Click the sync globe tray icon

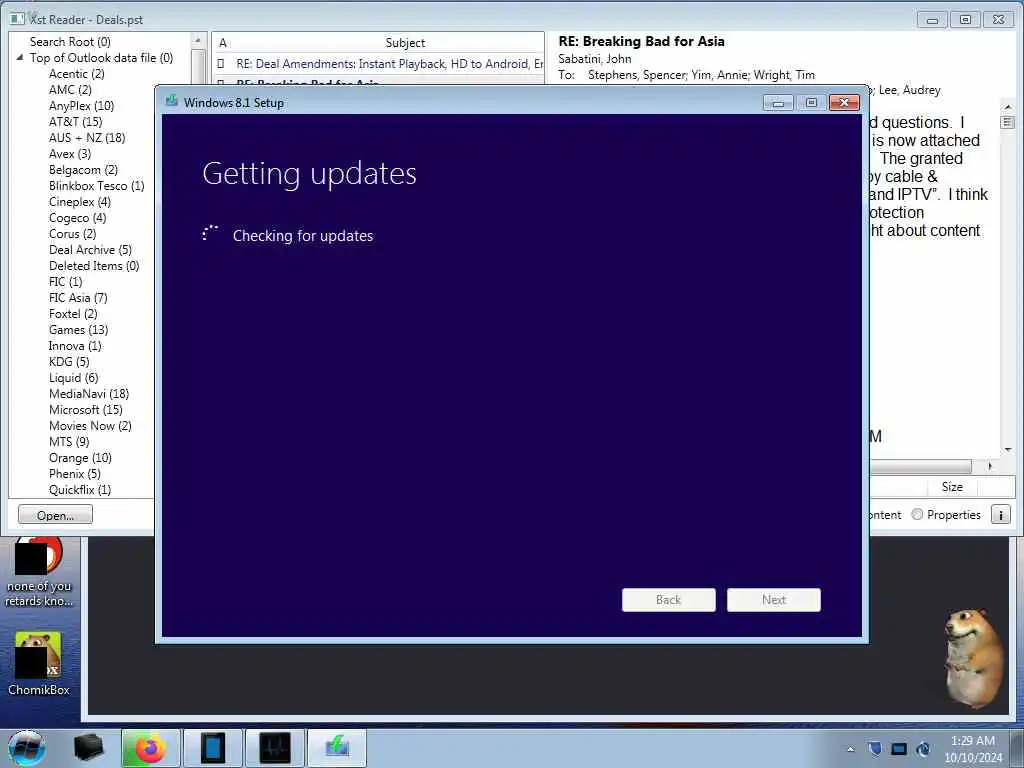923,749
